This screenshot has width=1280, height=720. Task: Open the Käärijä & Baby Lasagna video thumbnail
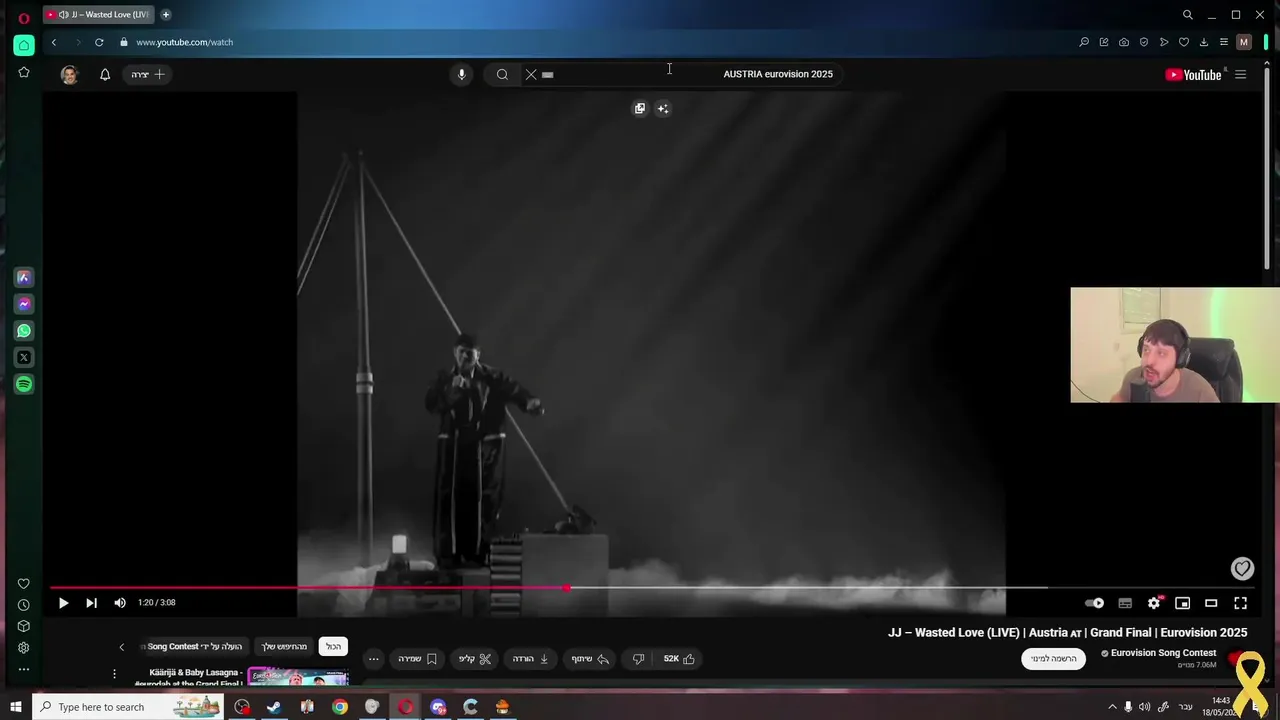(298, 677)
